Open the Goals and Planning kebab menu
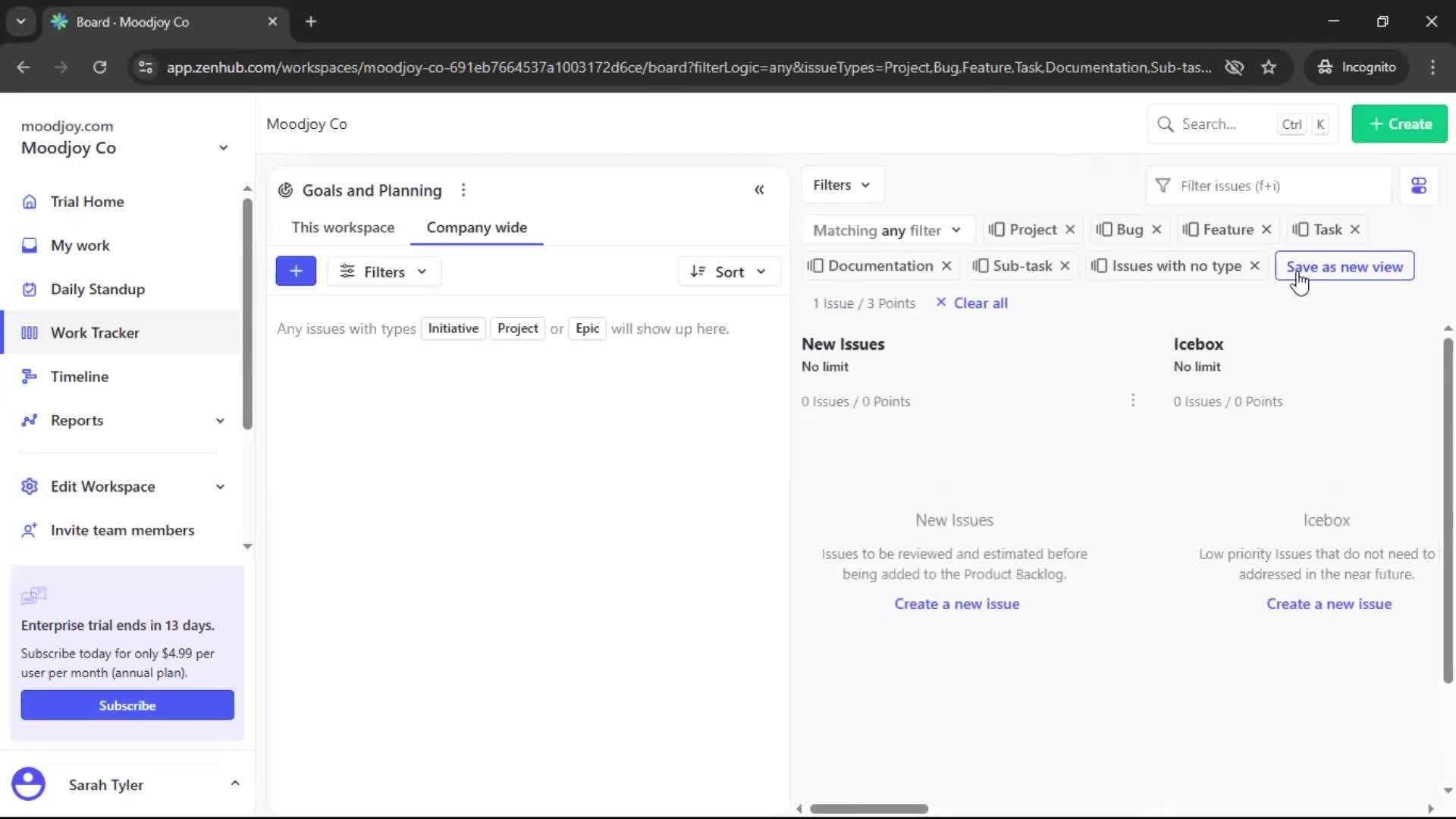Screen dimensions: 1456x819 [x=463, y=190]
